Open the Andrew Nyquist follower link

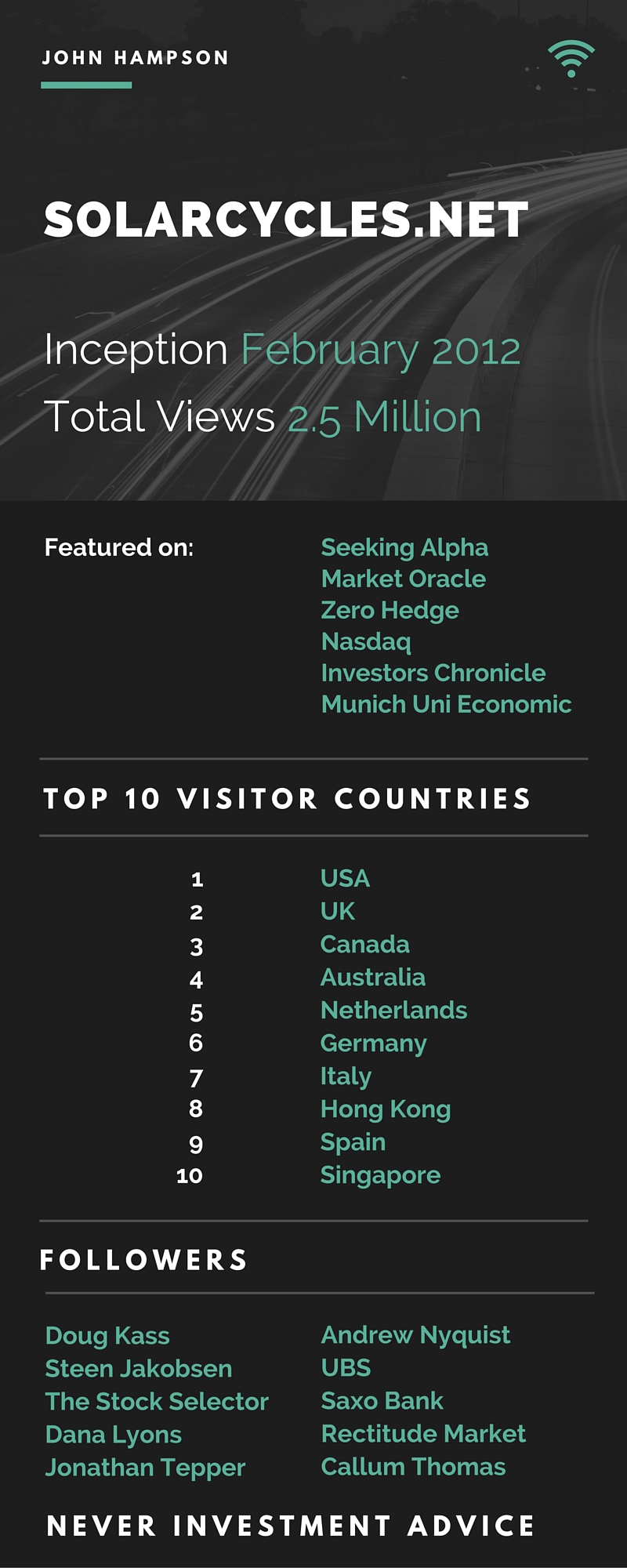(x=415, y=1334)
